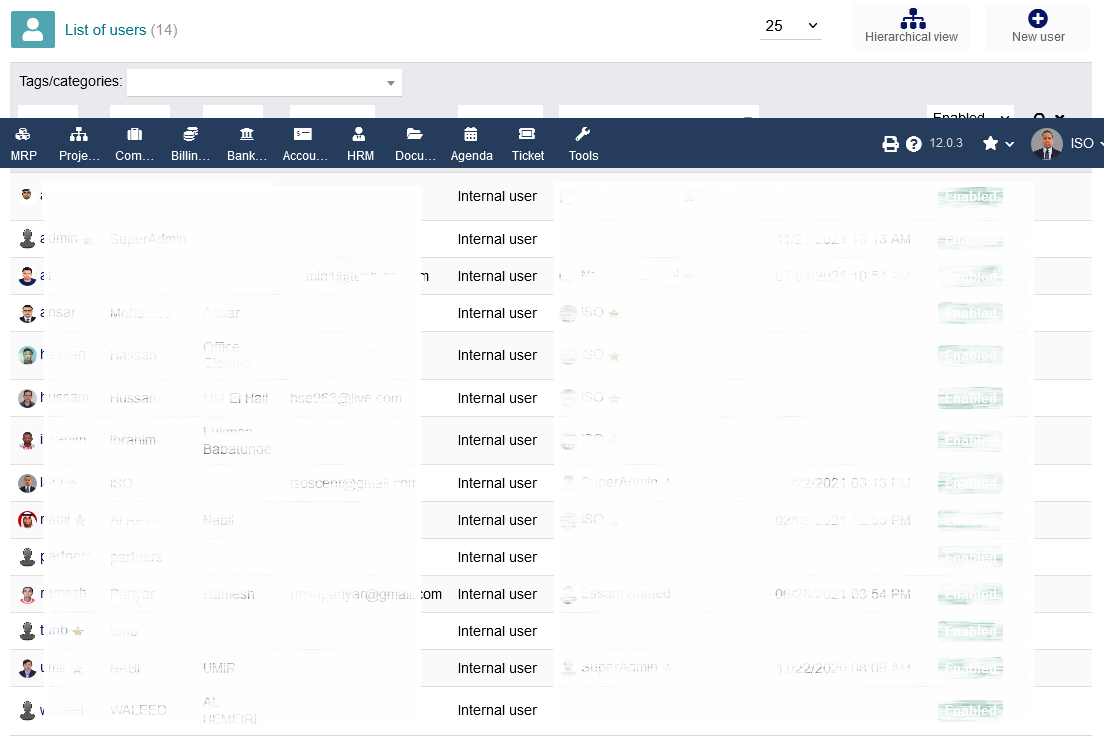Click the List of users title
Viewport: 1104px width, 752px height.
(x=105, y=30)
